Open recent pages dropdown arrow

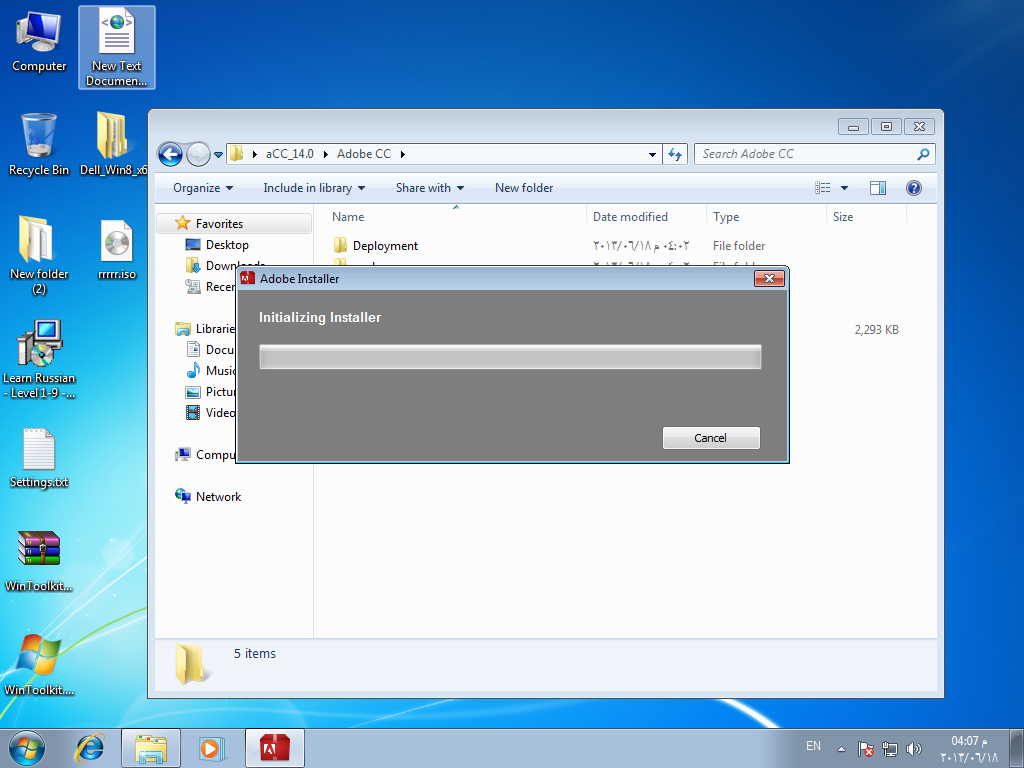pos(218,155)
